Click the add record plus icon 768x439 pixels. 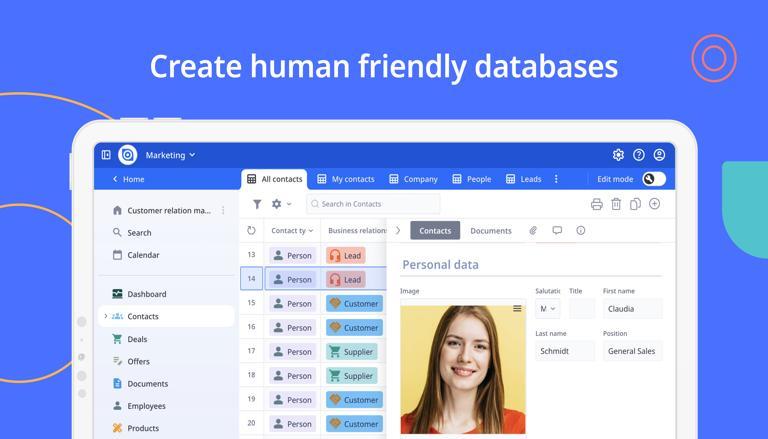[654, 204]
